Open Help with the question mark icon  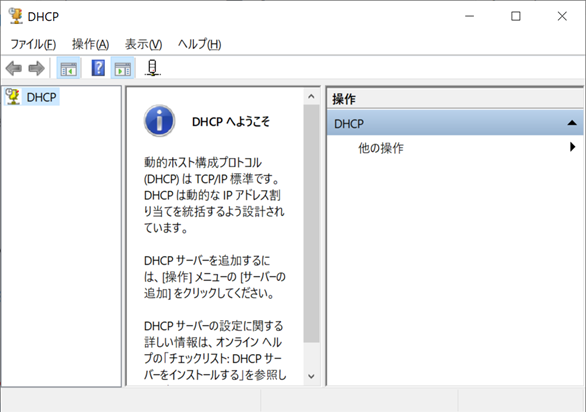tap(98, 68)
